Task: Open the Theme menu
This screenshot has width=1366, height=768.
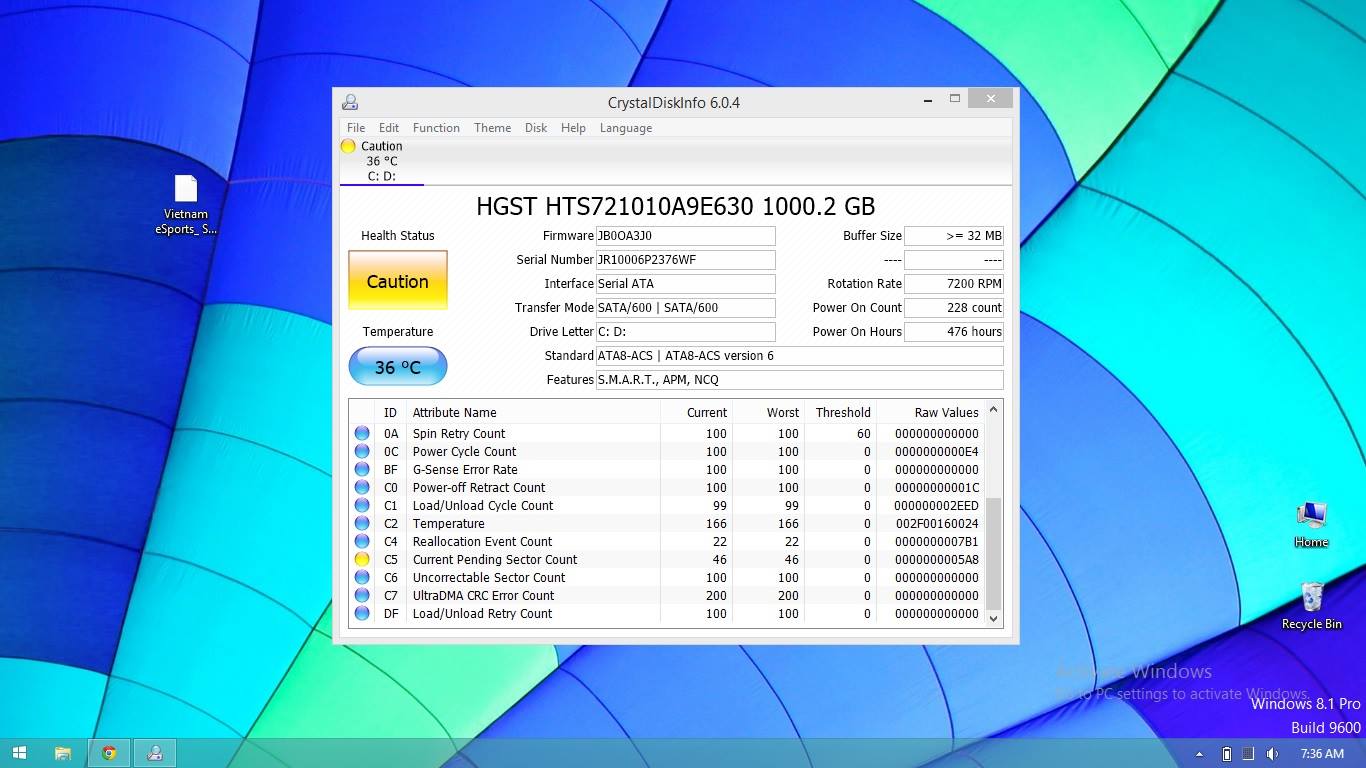Action: [x=492, y=128]
